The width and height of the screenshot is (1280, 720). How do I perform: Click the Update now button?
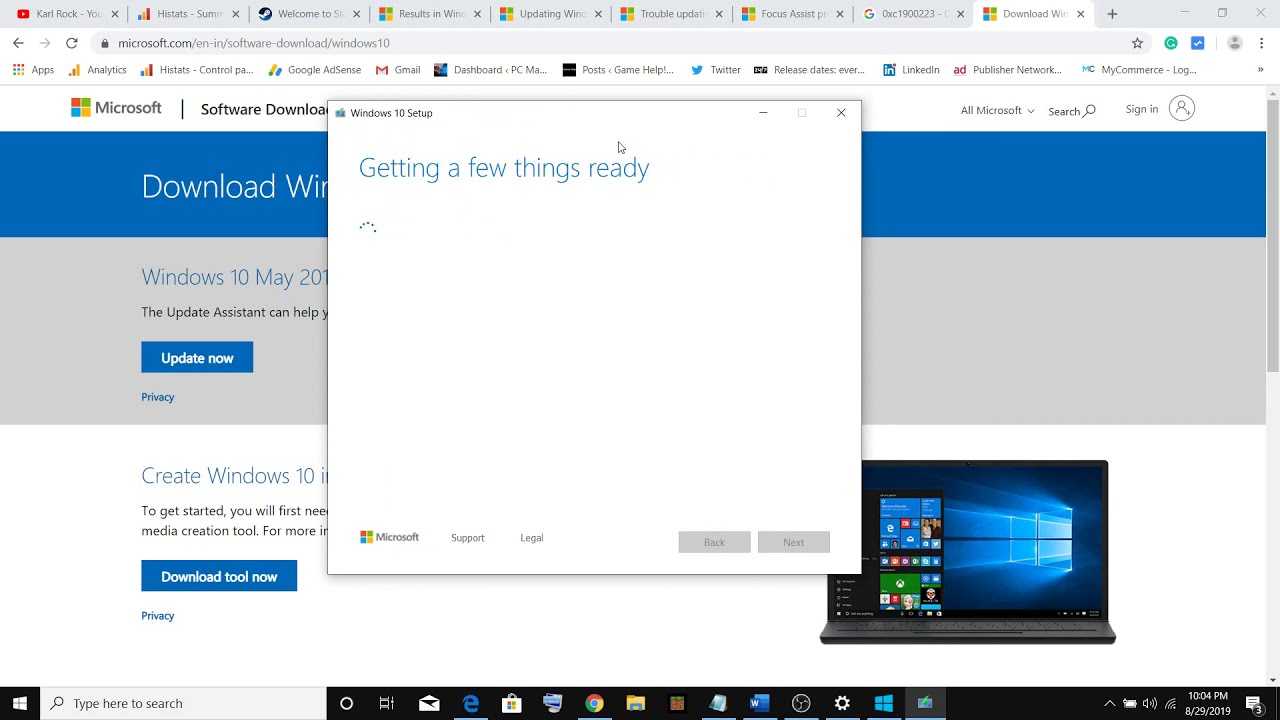tap(197, 357)
